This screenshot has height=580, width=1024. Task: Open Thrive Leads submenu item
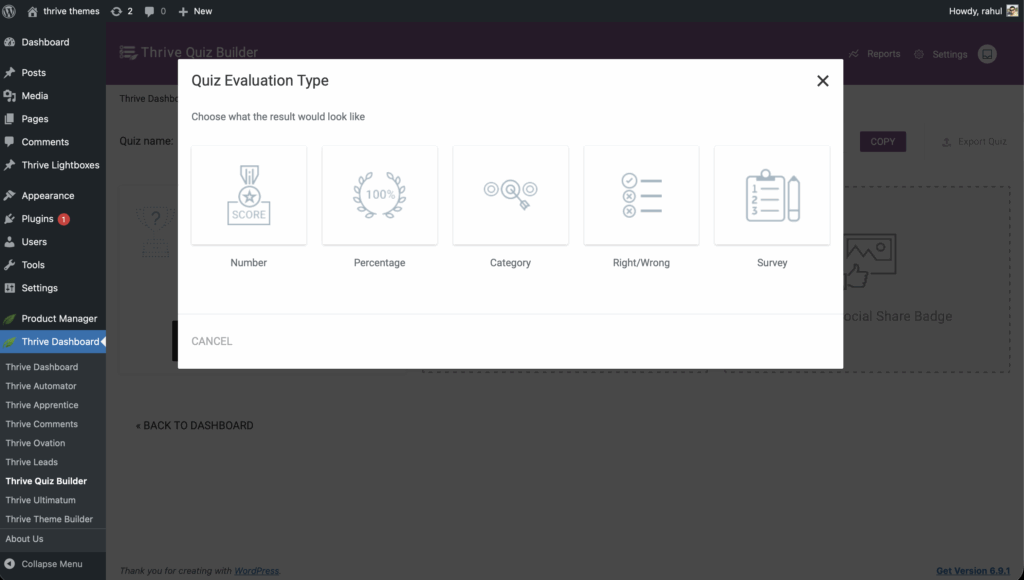tap(32, 462)
